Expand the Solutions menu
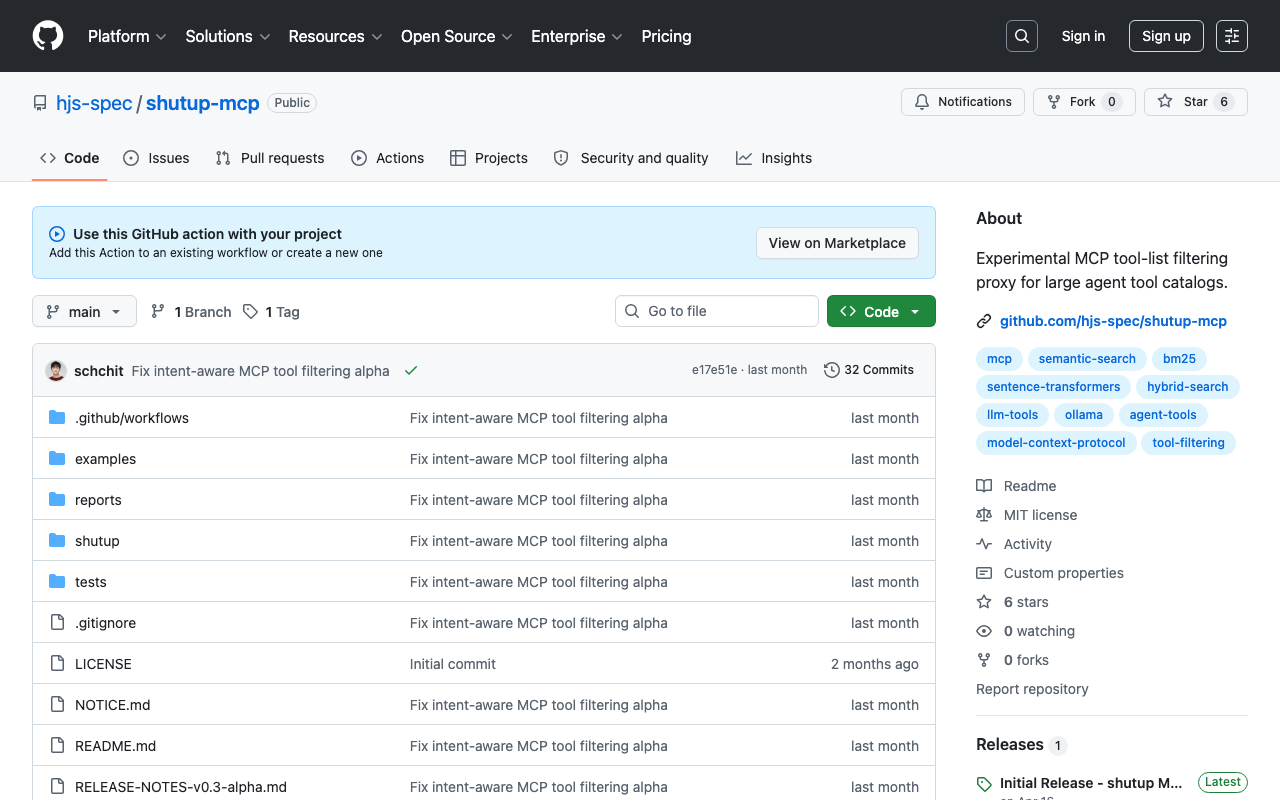The image size is (1280, 800). pyautogui.click(x=228, y=36)
